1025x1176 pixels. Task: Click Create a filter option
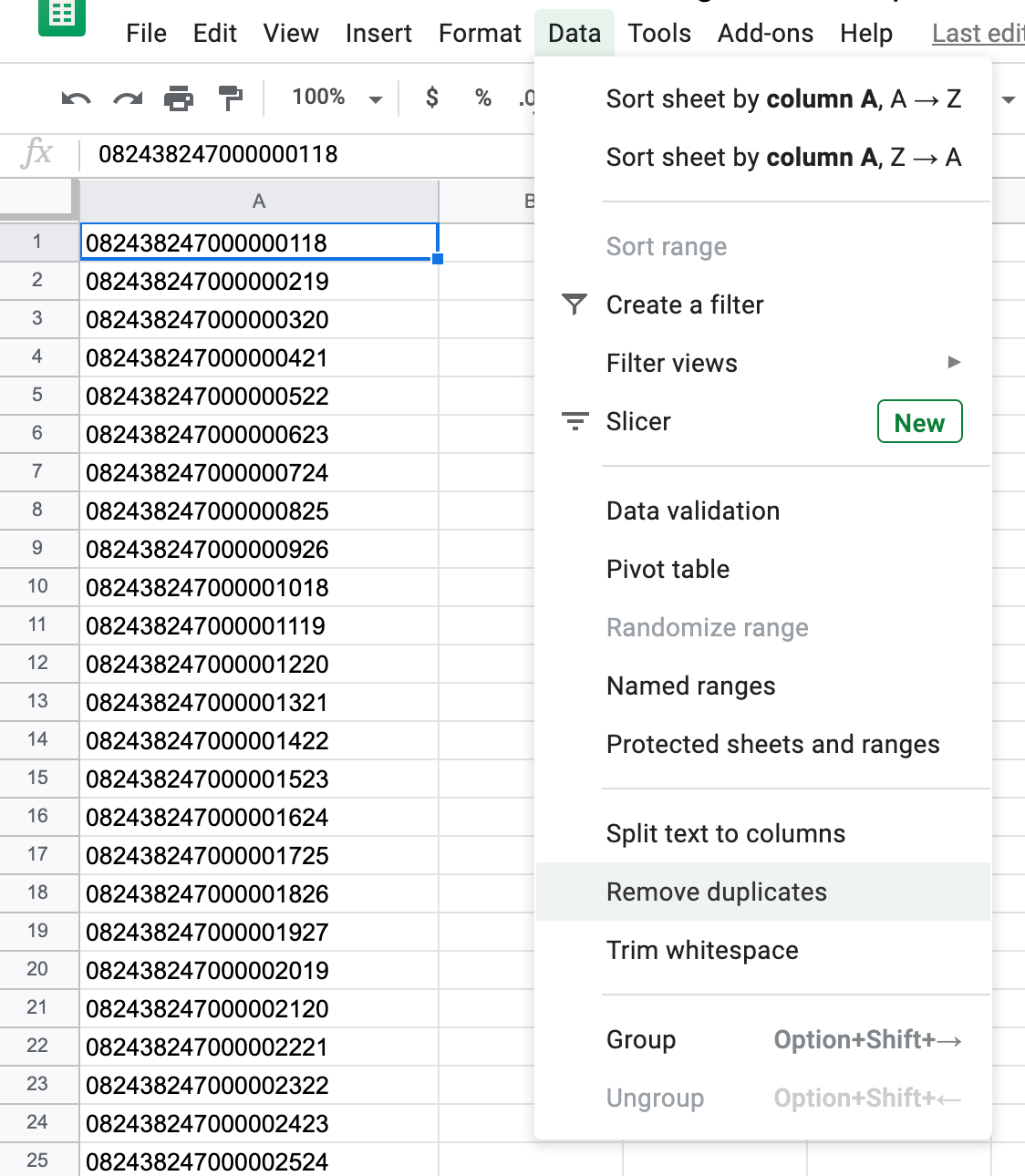click(685, 304)
